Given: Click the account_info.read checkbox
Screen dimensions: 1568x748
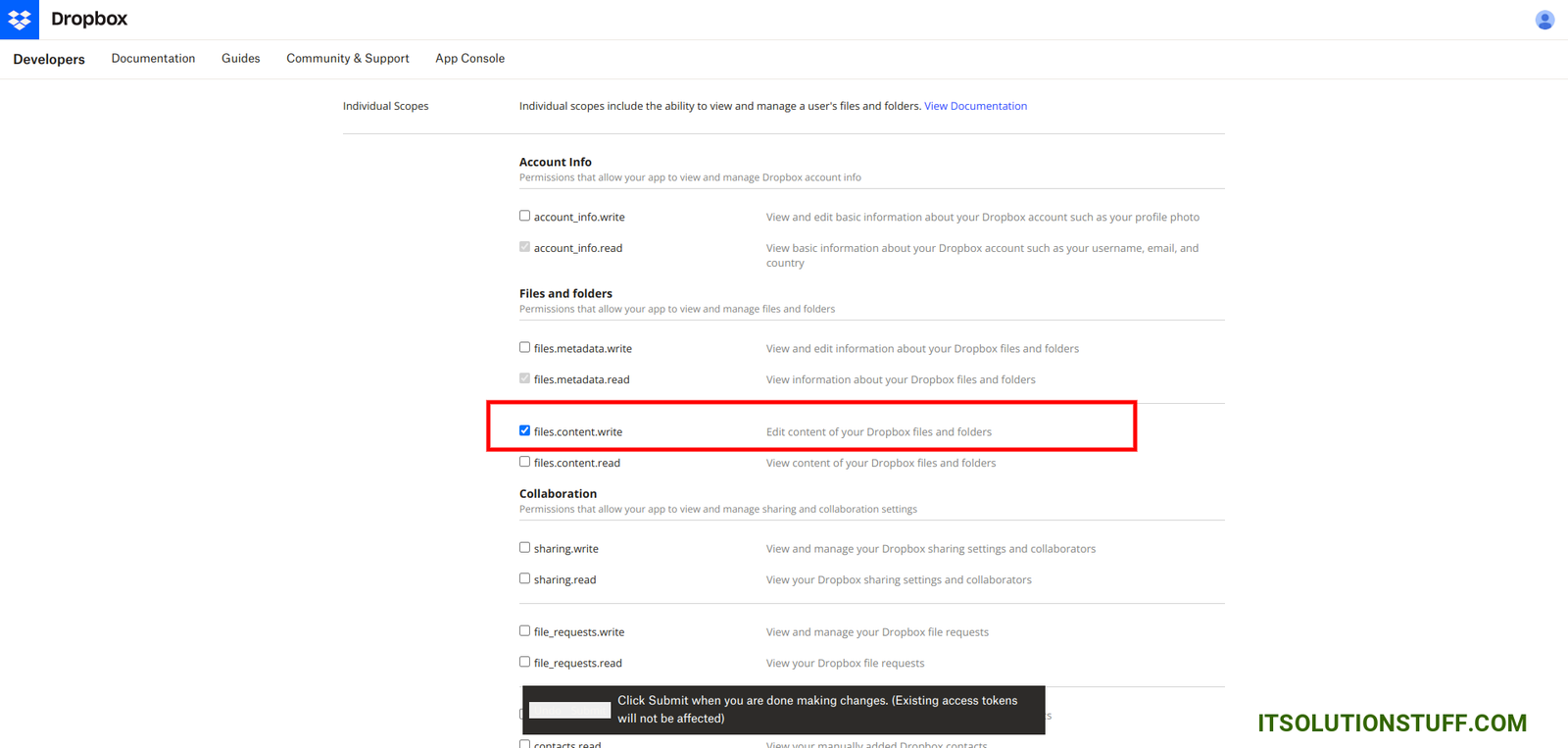Looking at the screenshot, I should [x=525, y=247].
